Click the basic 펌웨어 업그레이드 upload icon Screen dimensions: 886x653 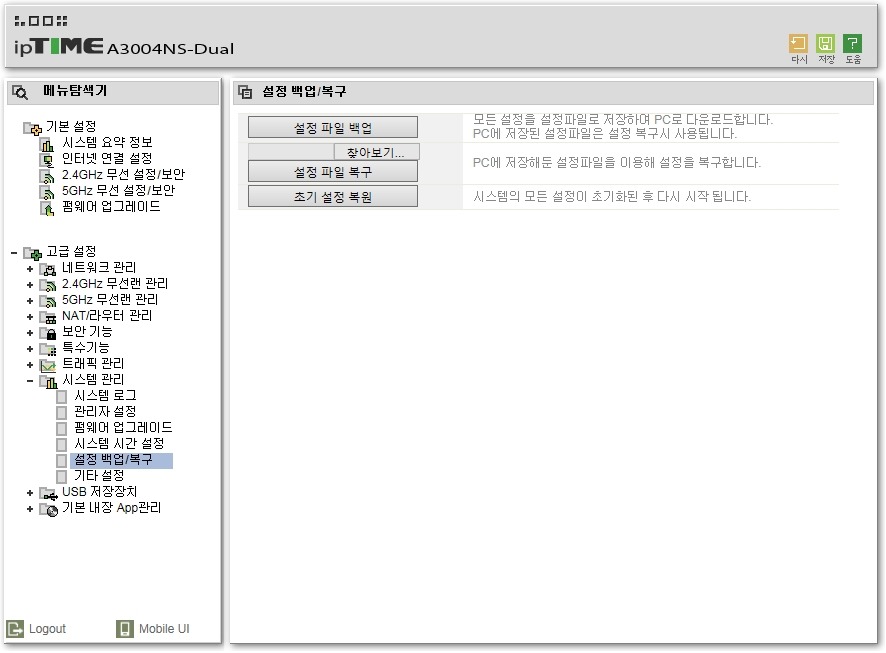(47, 209)
